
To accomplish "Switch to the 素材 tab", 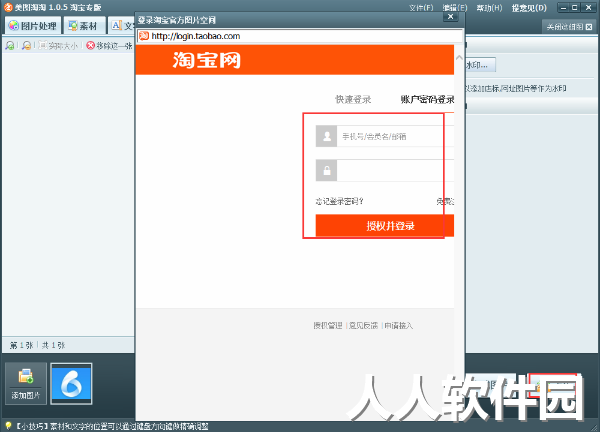I will [83, 26].
